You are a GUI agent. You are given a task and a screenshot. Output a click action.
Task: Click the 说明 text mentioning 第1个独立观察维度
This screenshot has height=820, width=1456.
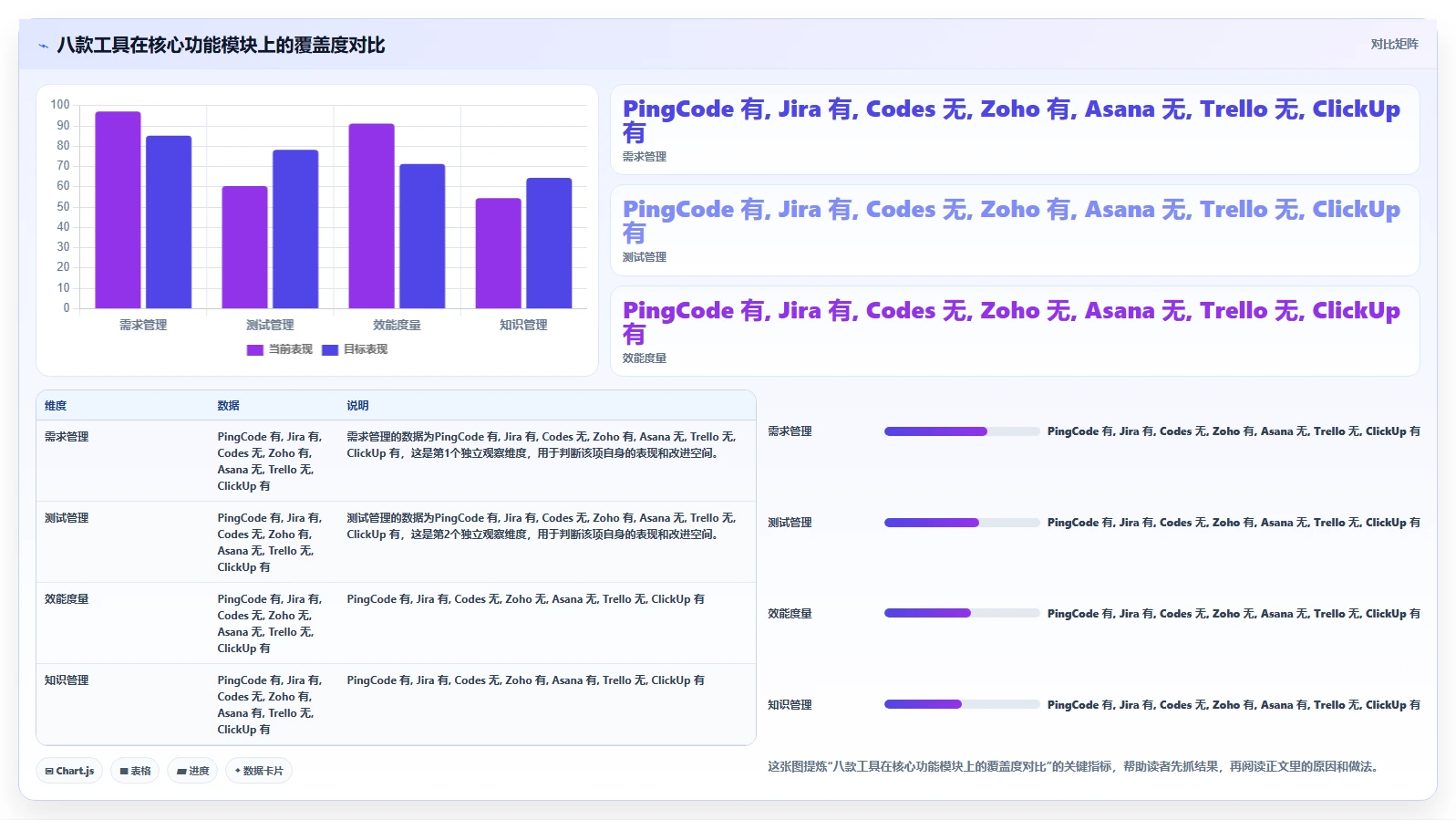(x=542, y=445)
